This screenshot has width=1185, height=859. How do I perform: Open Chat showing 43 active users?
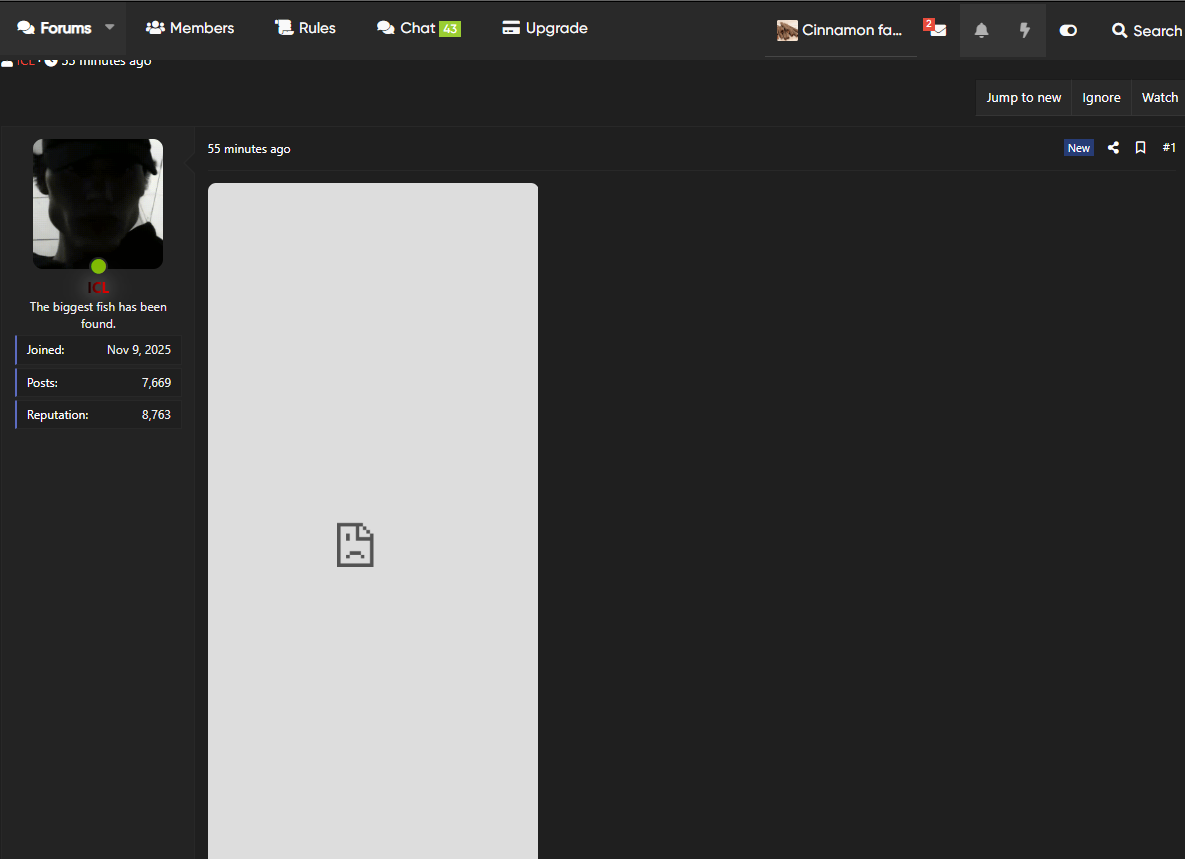point(418,27)
